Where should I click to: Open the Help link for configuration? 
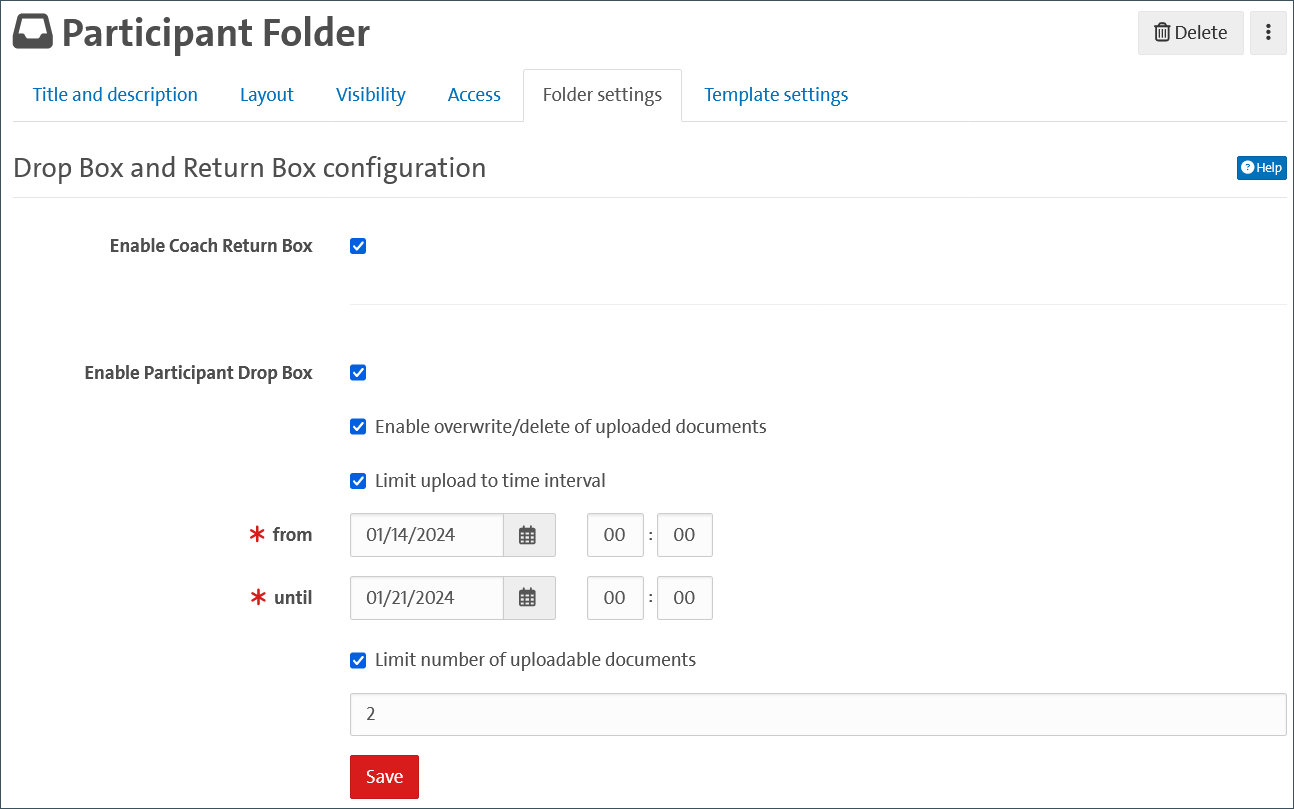(1261, 168)
